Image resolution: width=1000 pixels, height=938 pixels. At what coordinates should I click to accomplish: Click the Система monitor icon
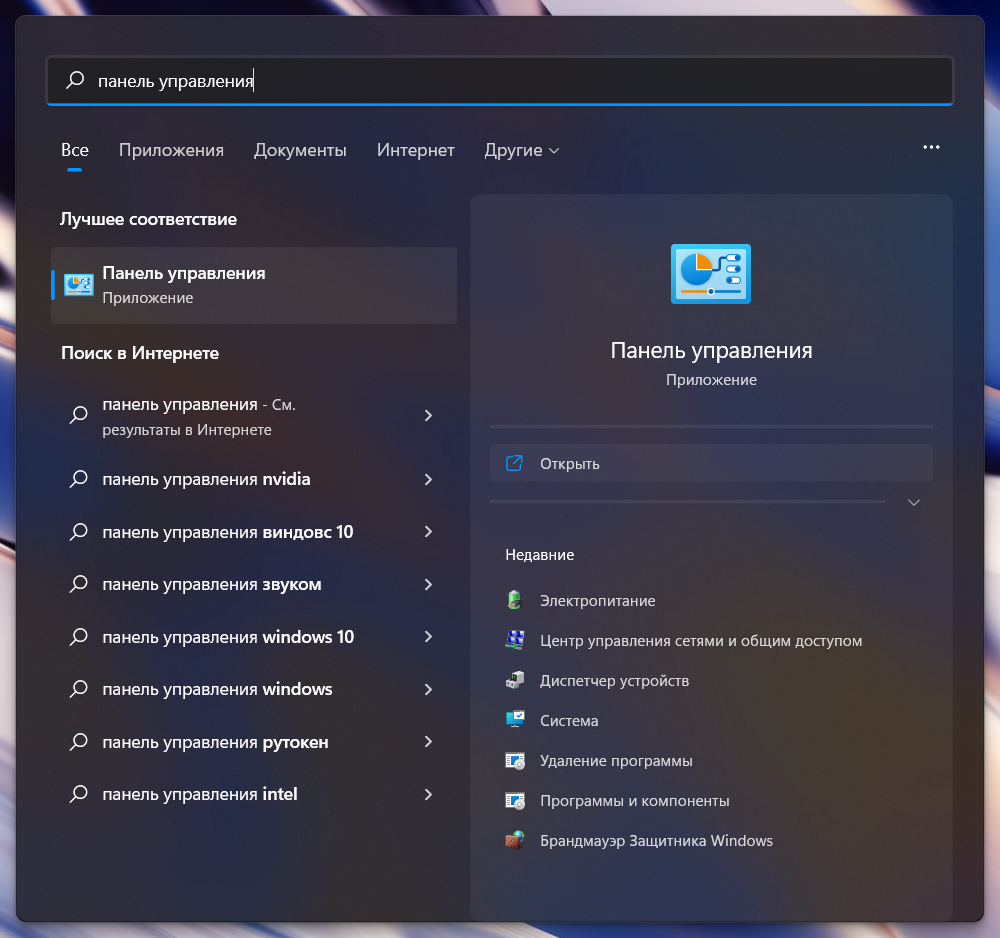tap(515, 719)
